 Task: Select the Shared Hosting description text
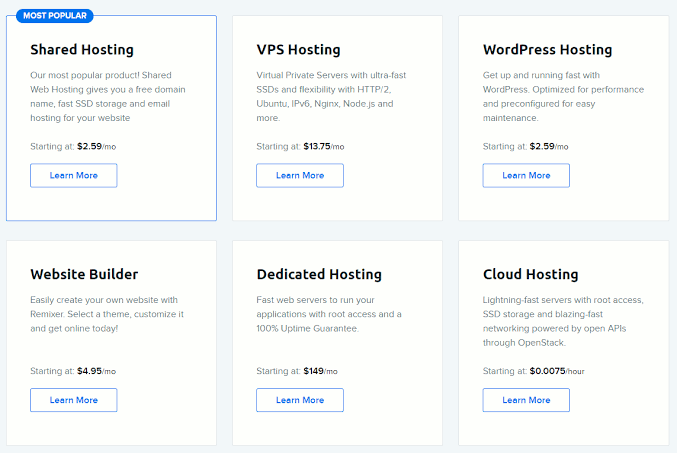tap(108, 96)
